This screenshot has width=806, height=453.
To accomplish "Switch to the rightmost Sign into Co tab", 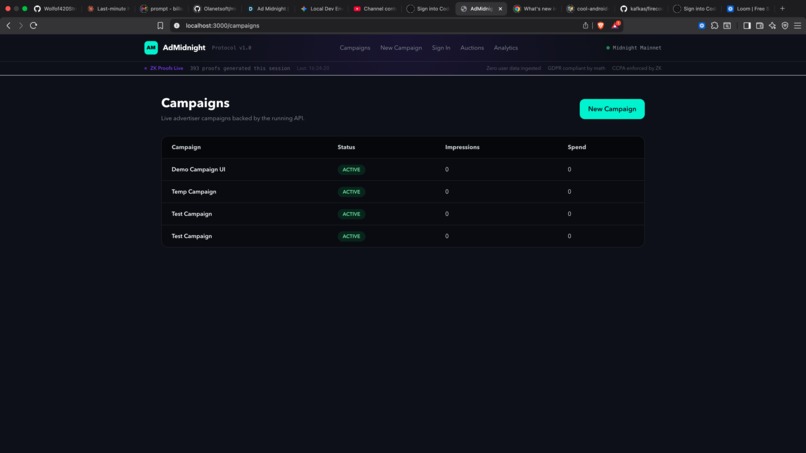I will coord(694,9).
